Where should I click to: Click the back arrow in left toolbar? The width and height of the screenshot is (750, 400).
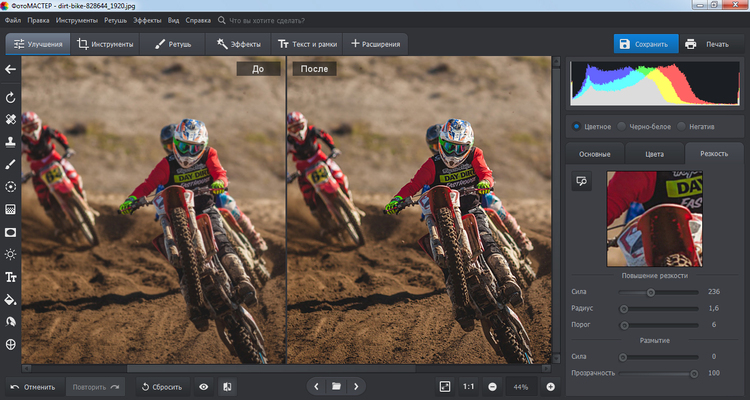[x=11, y=69]
